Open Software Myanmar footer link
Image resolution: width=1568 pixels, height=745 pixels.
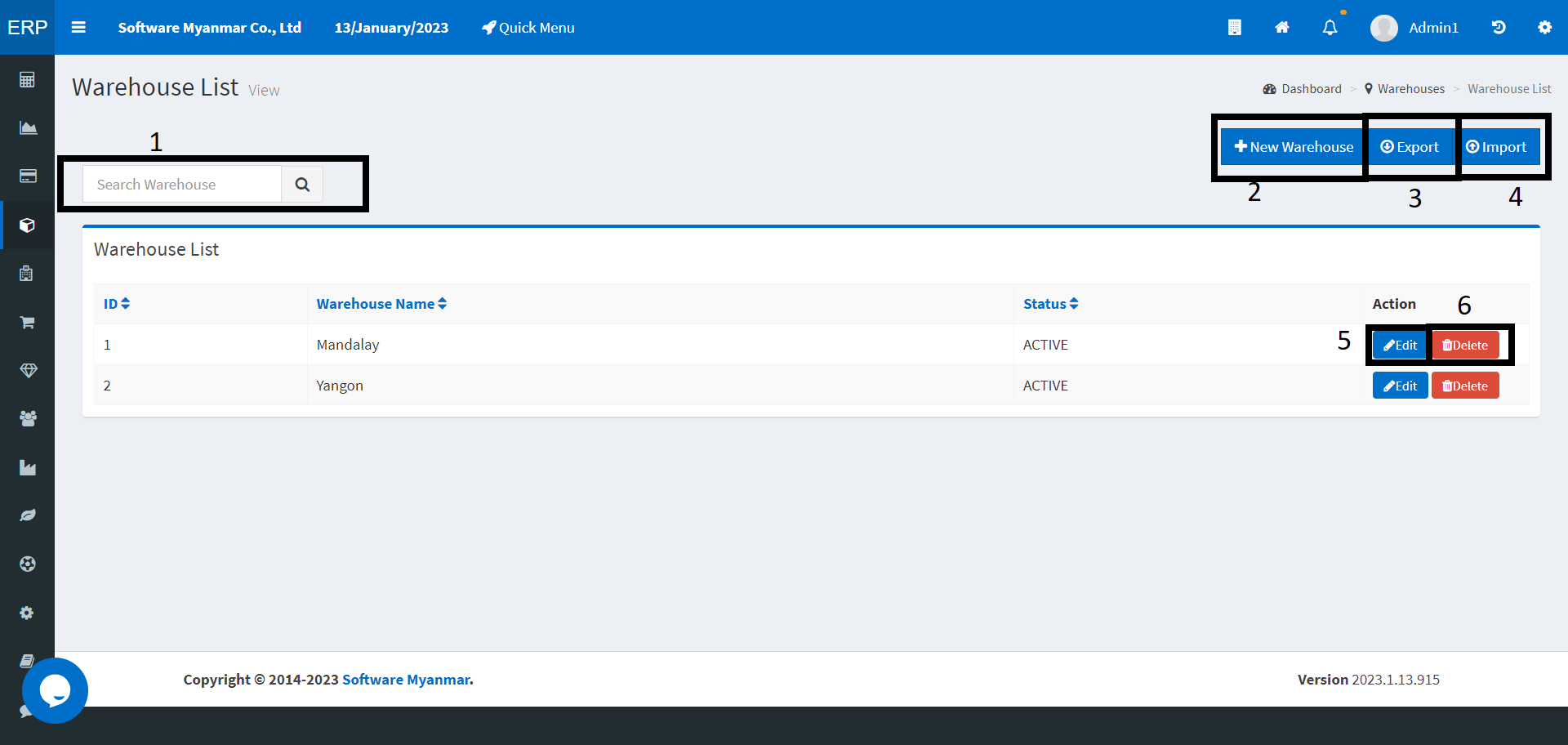(406, 680)
